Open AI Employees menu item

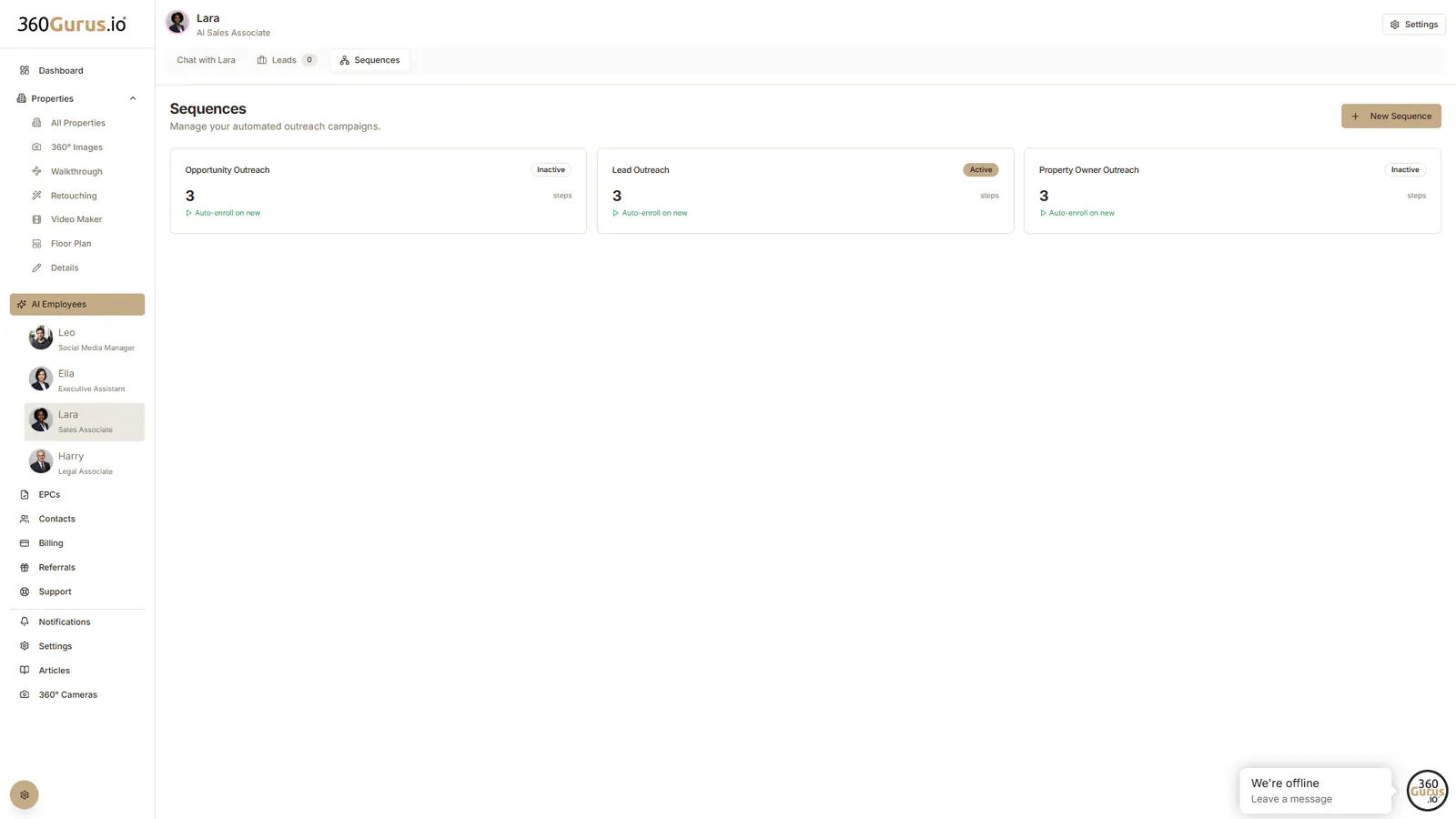tap(77, 304)
